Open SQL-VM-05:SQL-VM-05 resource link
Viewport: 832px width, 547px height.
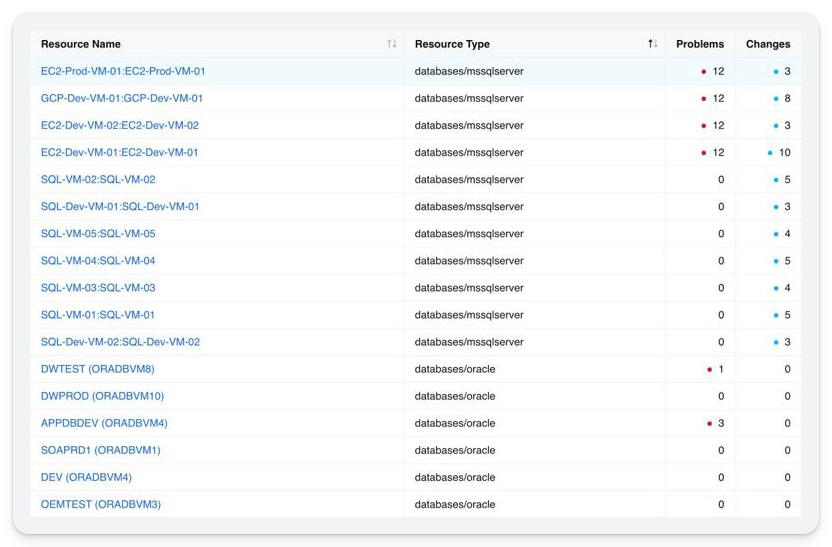click(98, 233)
